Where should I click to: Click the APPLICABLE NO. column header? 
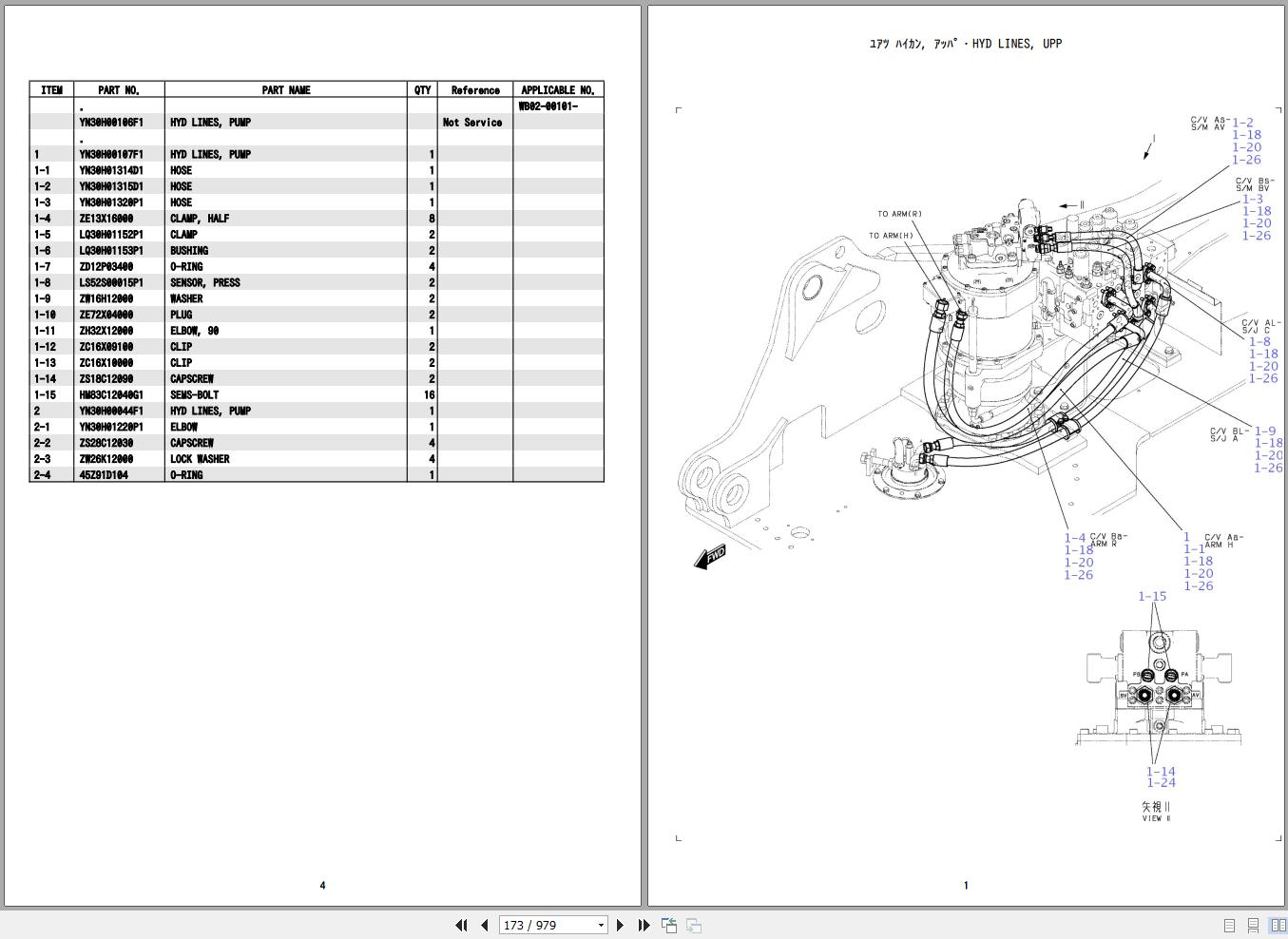tap(558, 90)
